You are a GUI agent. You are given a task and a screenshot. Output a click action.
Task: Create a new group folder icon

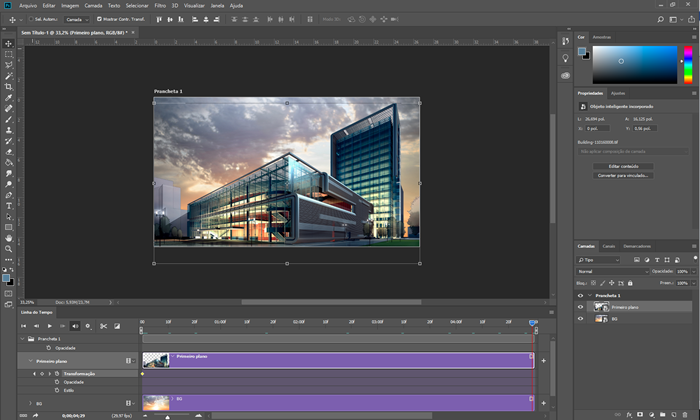click(x=662, y=415)
